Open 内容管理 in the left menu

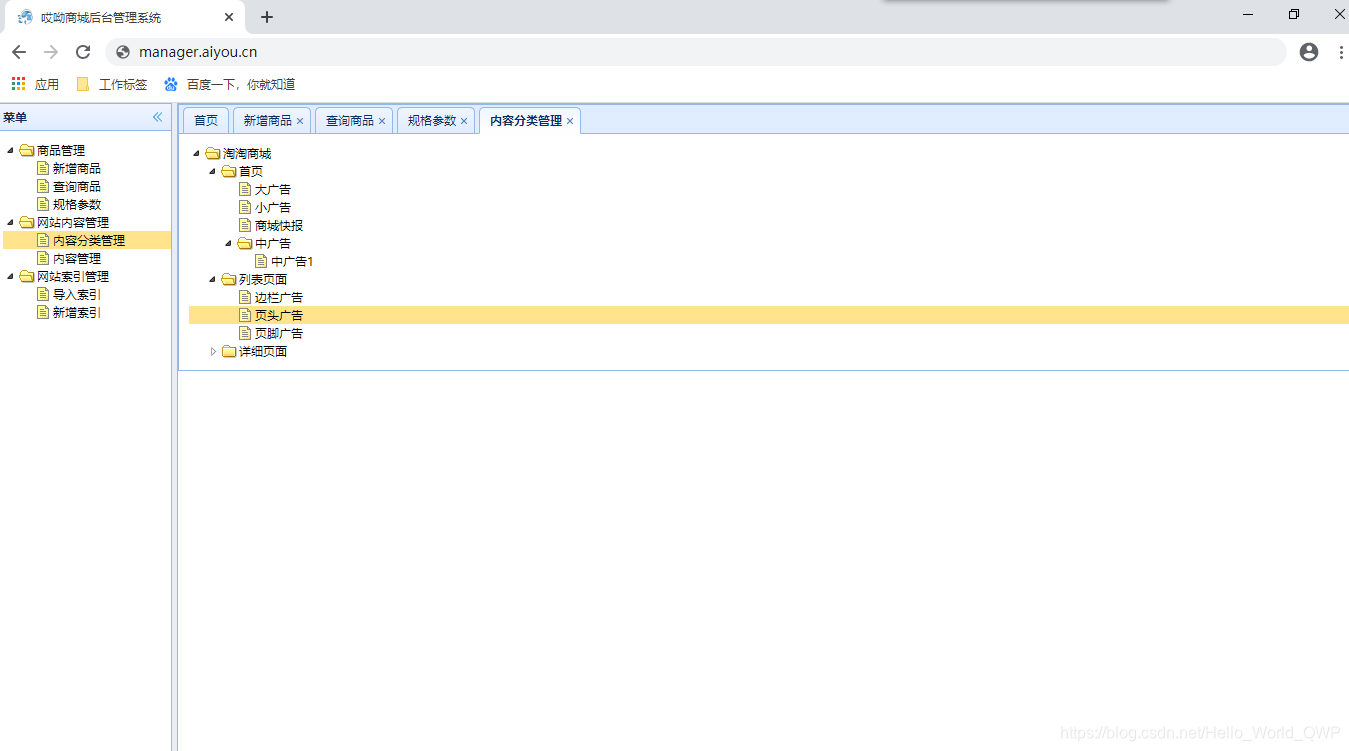[77, 258]
